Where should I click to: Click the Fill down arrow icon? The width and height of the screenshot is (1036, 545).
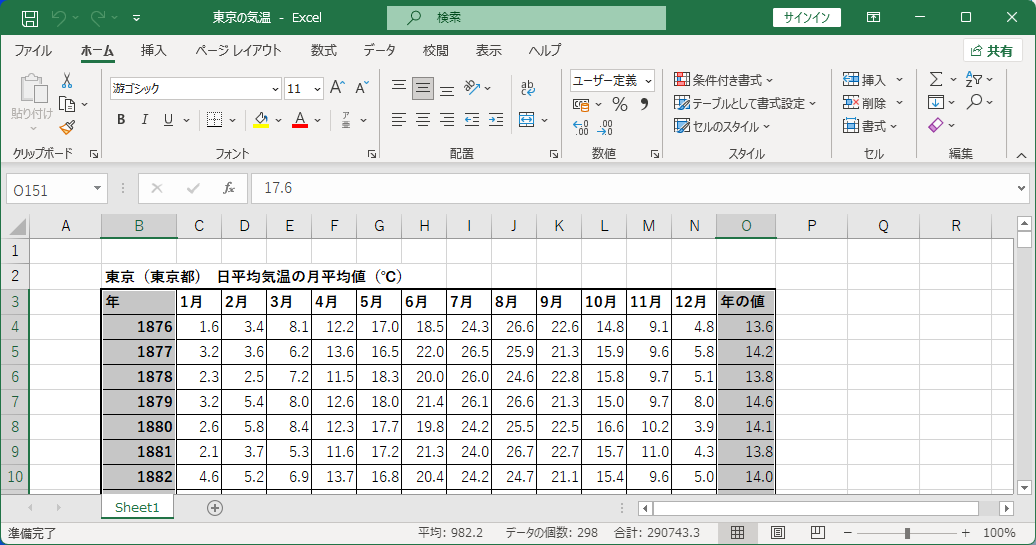(x=936, y=102)
